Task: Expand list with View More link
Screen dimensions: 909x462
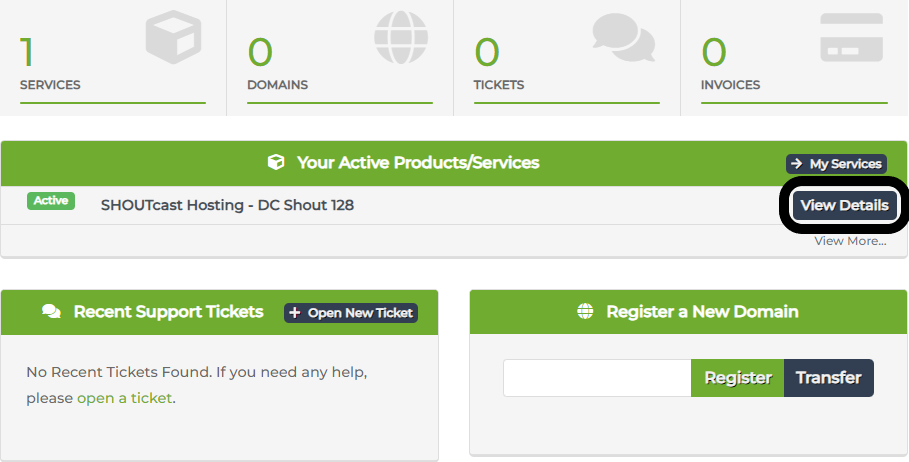Action: coord(850,241)
